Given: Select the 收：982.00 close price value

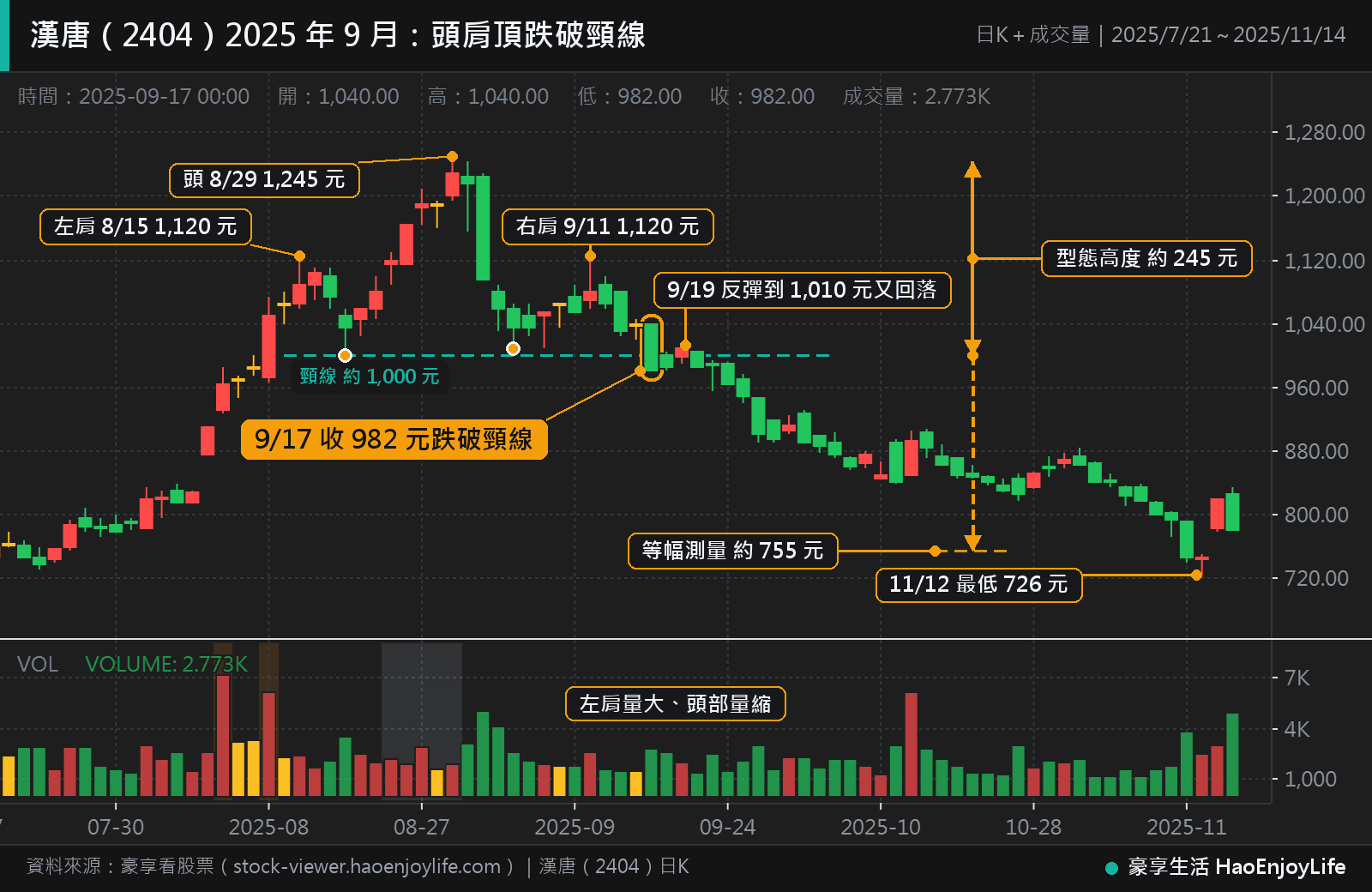Looking at the screenshot, I should coord(762,96).
